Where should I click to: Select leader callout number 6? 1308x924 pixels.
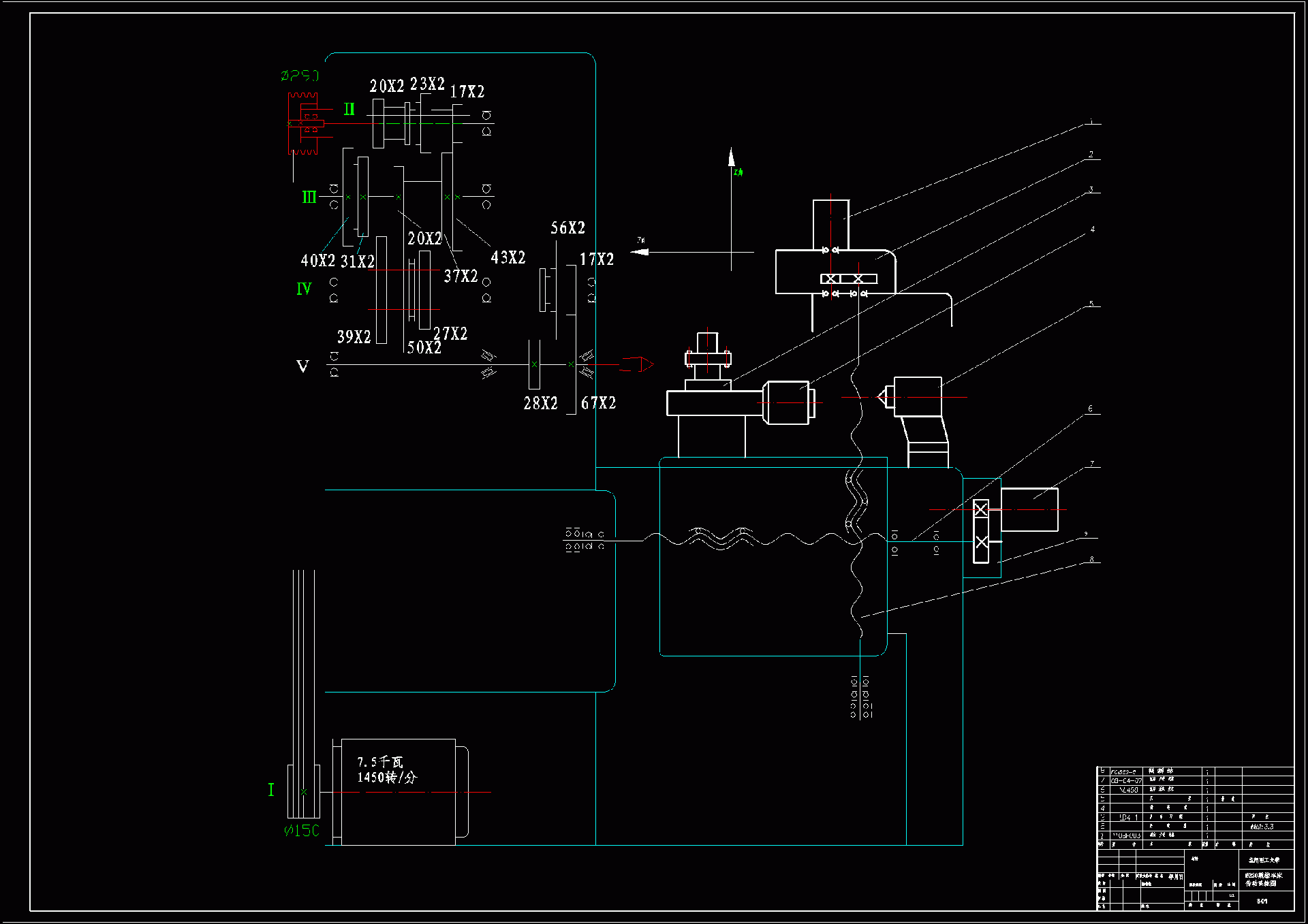pos(1090,409)
